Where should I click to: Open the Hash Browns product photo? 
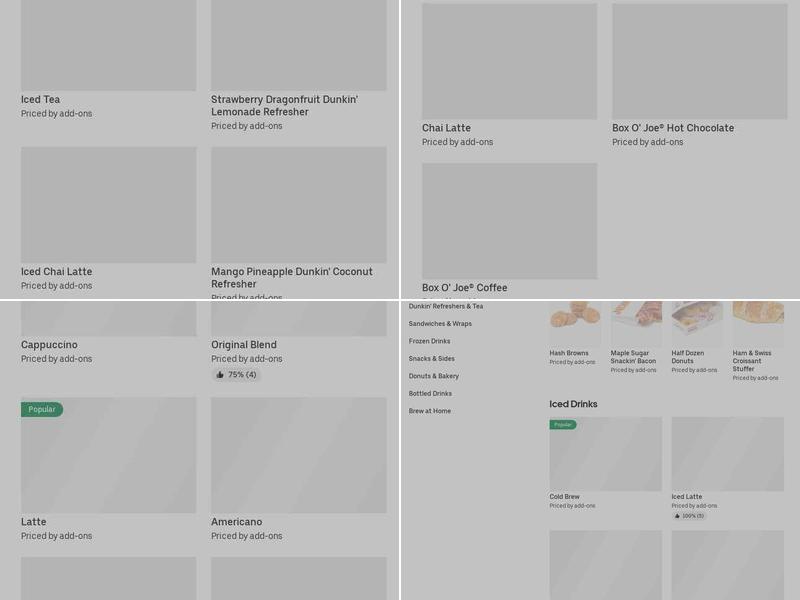click(x=575, y=322)
